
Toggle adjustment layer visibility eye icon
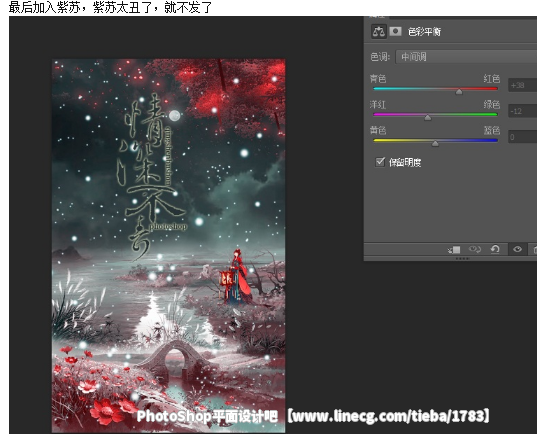pyautogui.click(x=517, y=249)
